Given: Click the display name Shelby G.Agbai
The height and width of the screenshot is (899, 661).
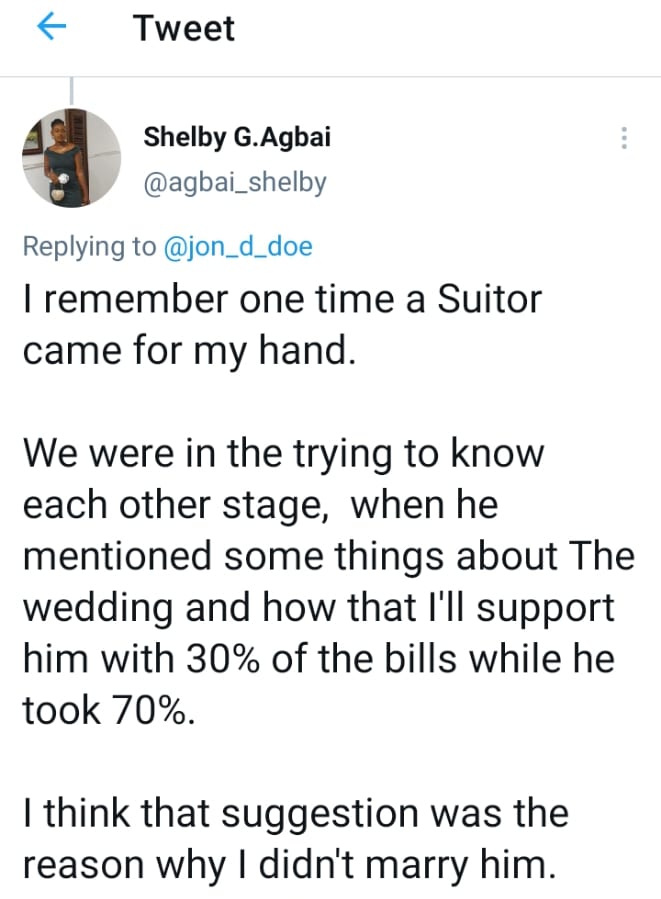Looking at the screenshot, I should [236, 137].
